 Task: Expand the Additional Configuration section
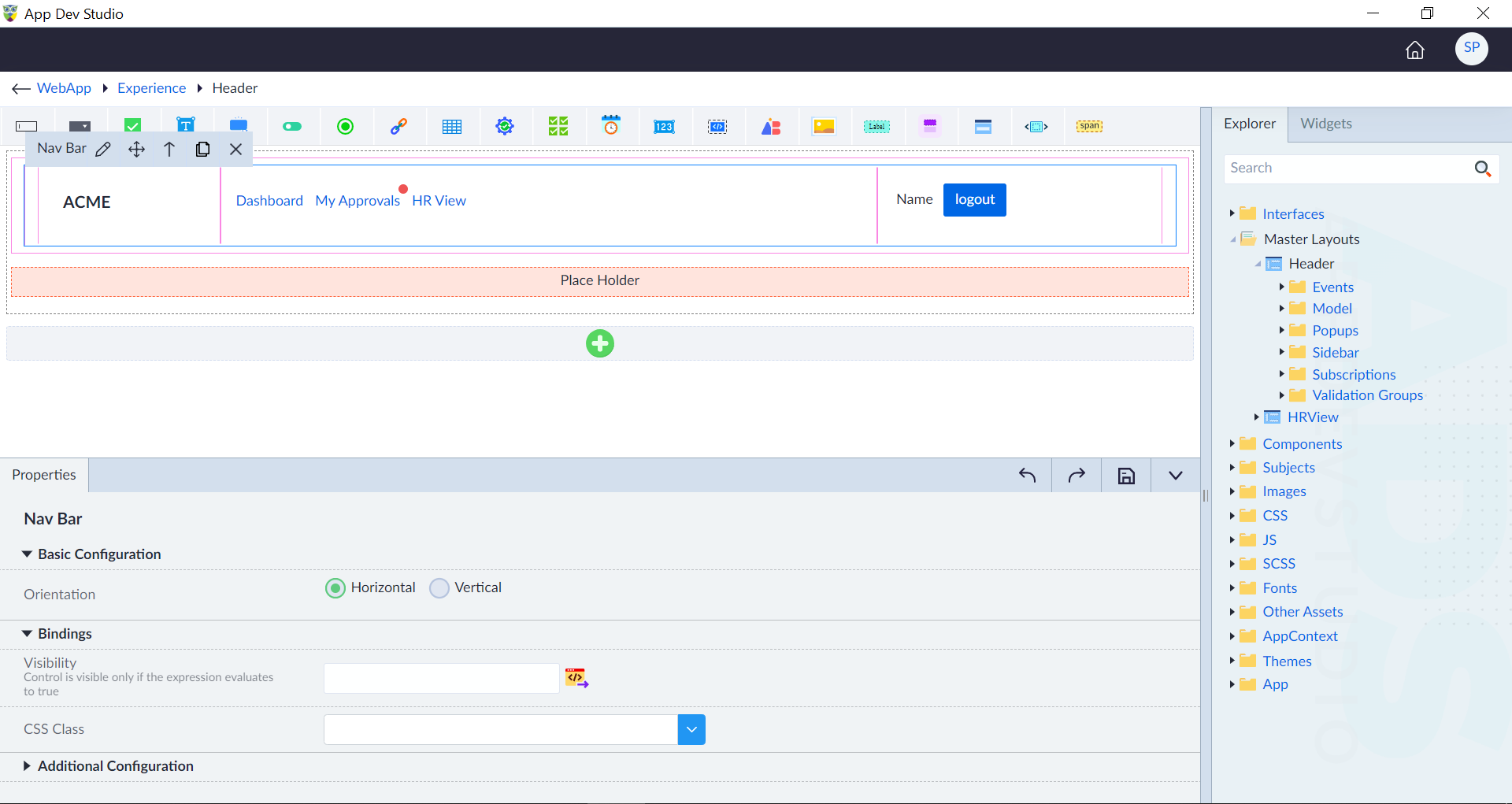coord(27,766)
